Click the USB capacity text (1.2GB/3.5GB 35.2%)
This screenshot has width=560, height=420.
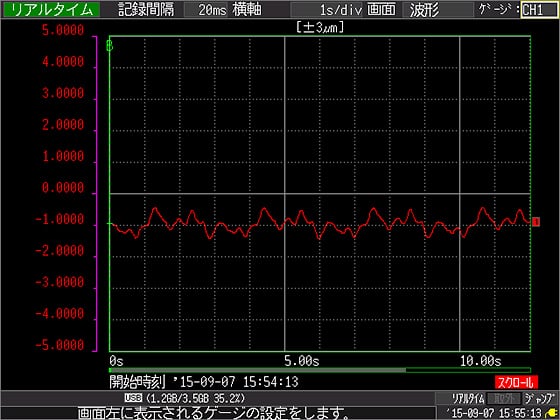pos(195,398)
